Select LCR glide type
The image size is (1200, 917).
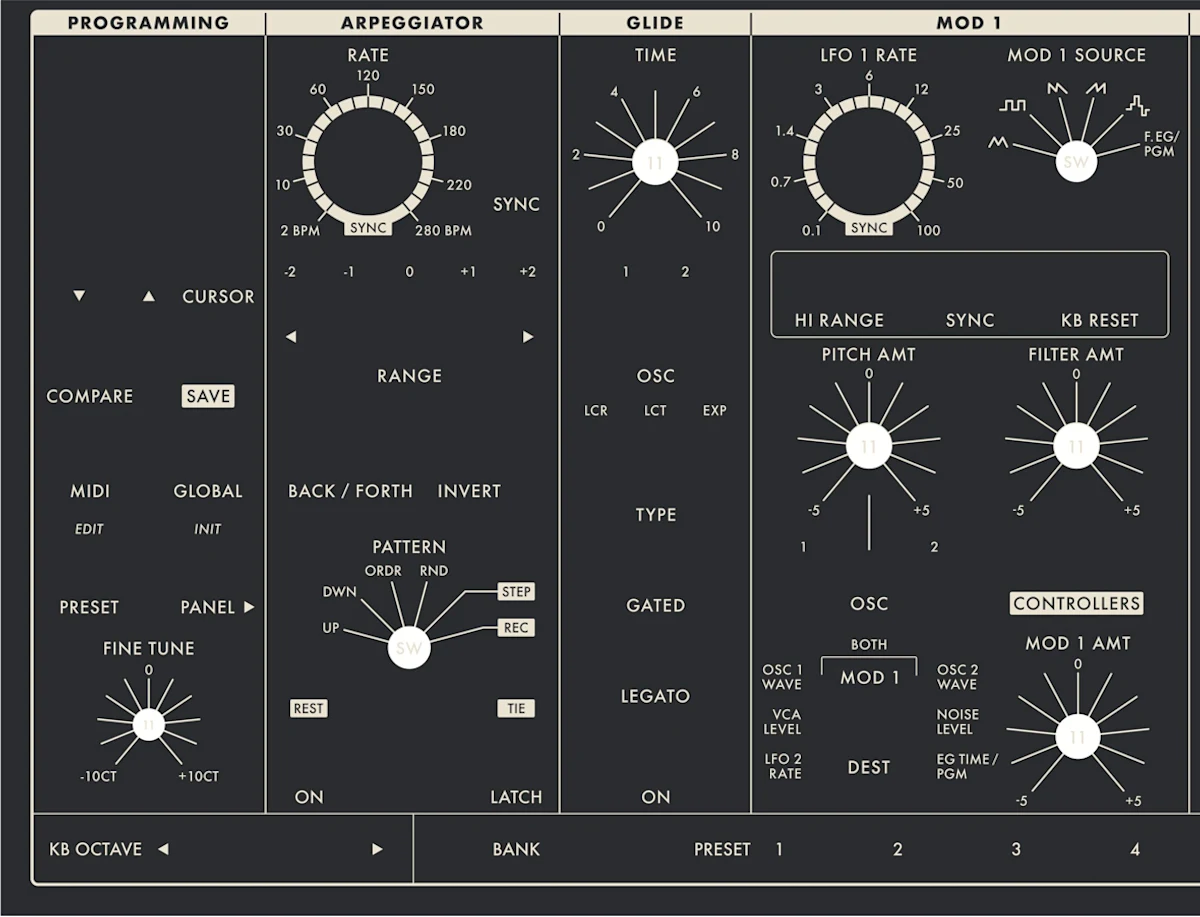596,411
